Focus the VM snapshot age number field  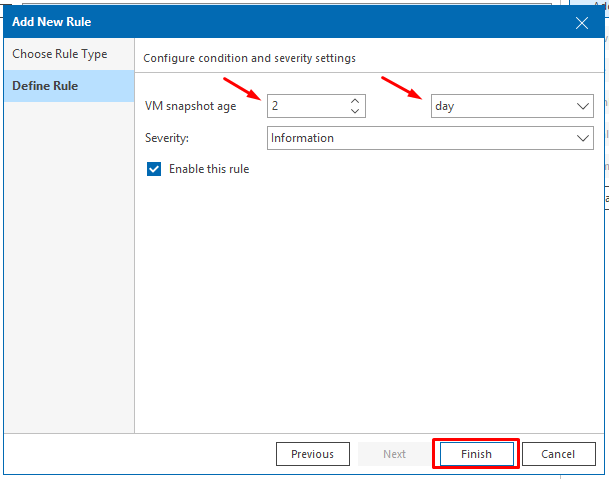[x=305, y=106]
